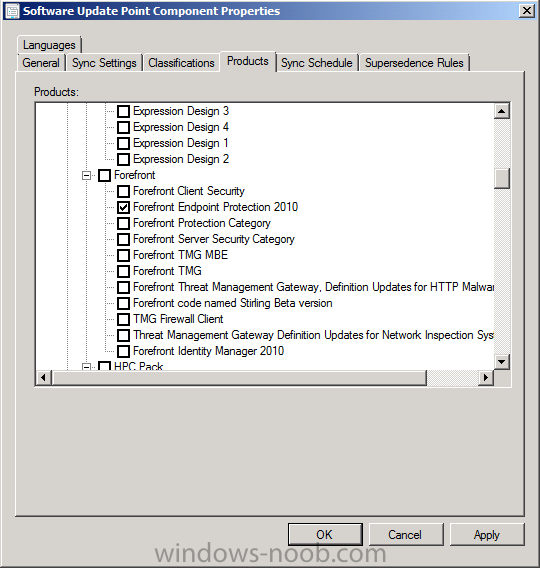Check the Forefront Identity Manager 2010 checkbox
Viewport: 540px width, 568px height.
click(x=124, y=351)
